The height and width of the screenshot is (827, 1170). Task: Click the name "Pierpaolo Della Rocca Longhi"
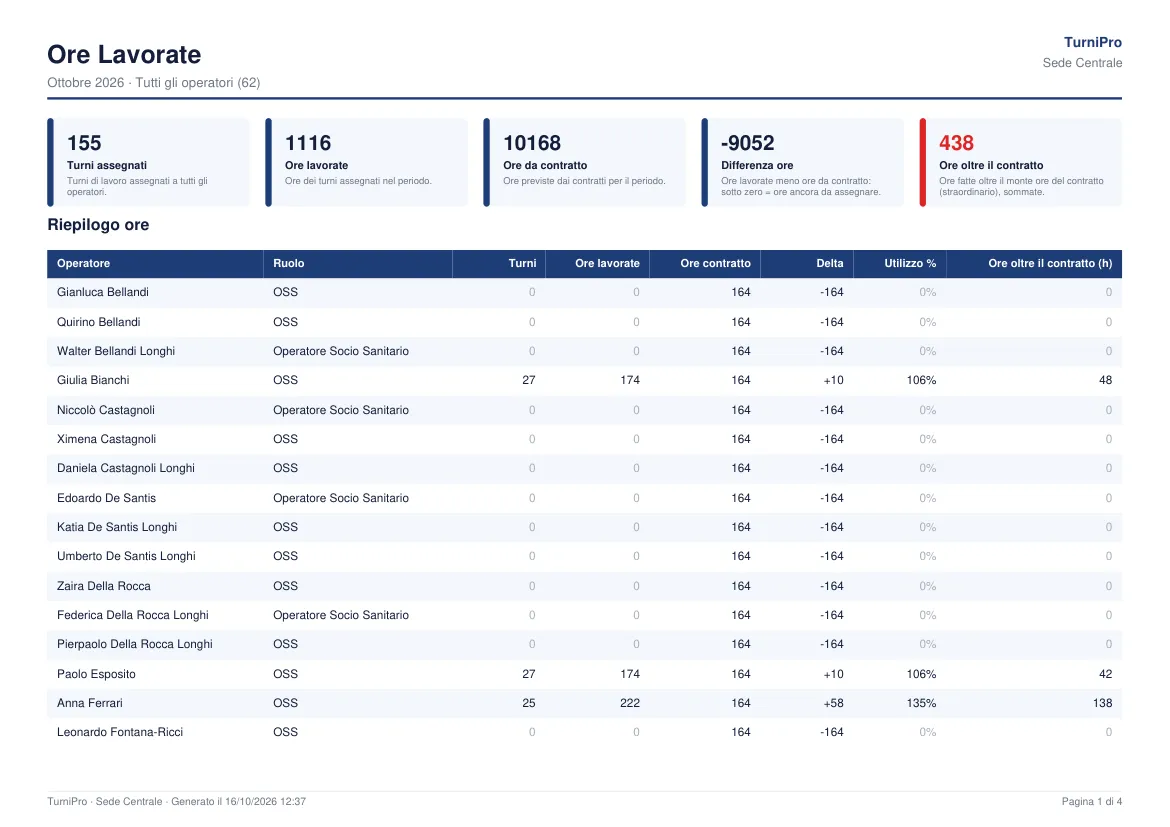[x=135, y=644]
